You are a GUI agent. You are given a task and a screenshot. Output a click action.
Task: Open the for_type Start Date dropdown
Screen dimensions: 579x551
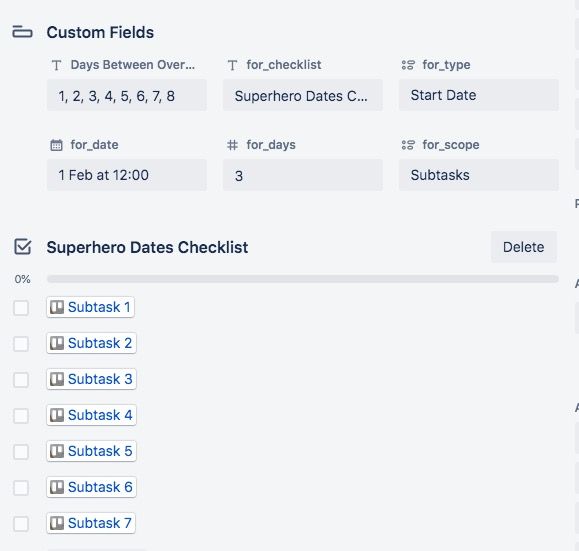point(479,95)
